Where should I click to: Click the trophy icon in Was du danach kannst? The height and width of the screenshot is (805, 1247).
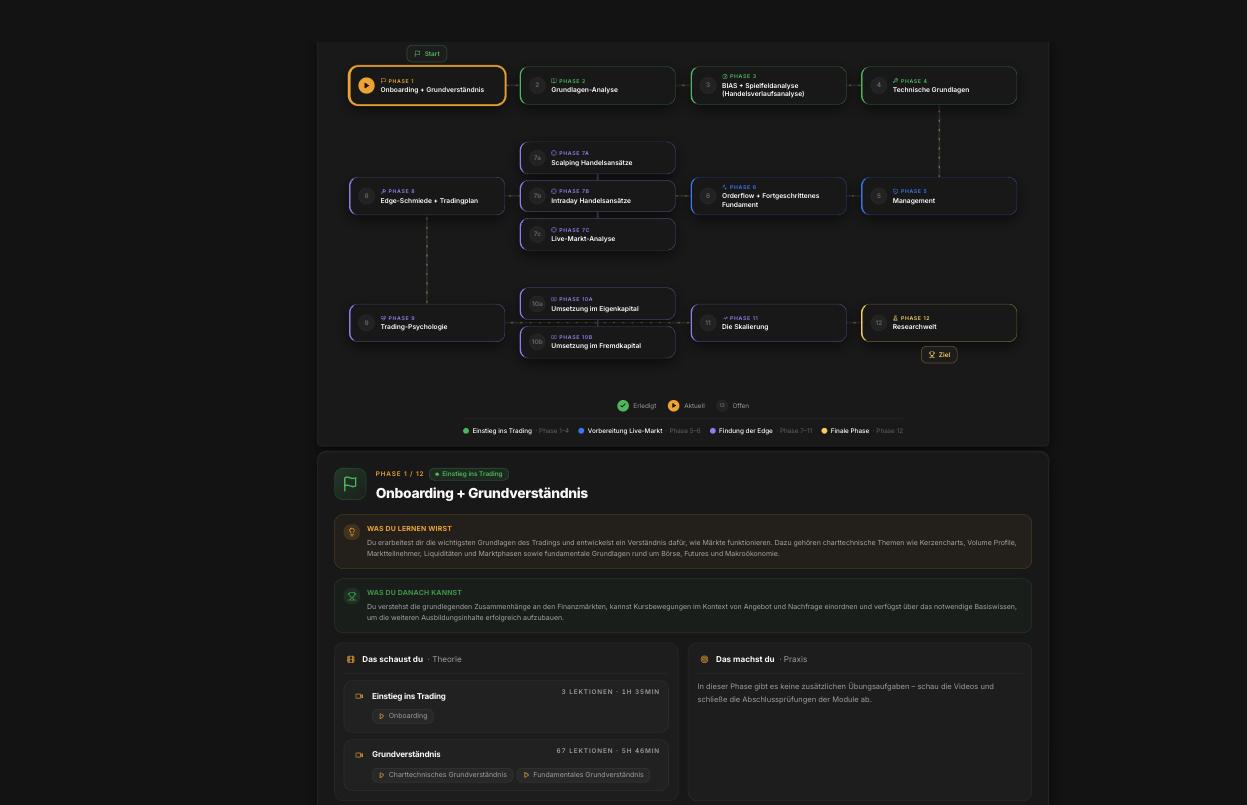click(351, 596)
